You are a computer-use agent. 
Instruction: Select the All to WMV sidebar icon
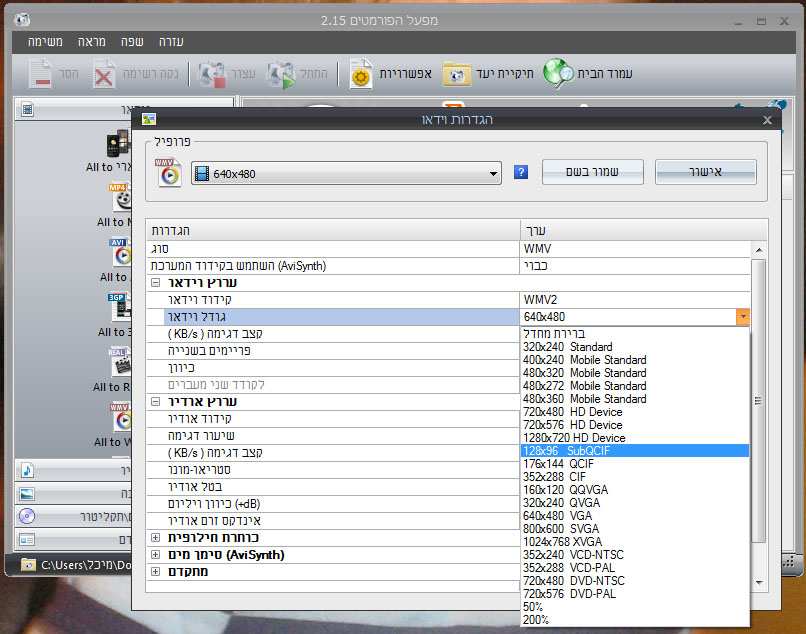point(120,418)
